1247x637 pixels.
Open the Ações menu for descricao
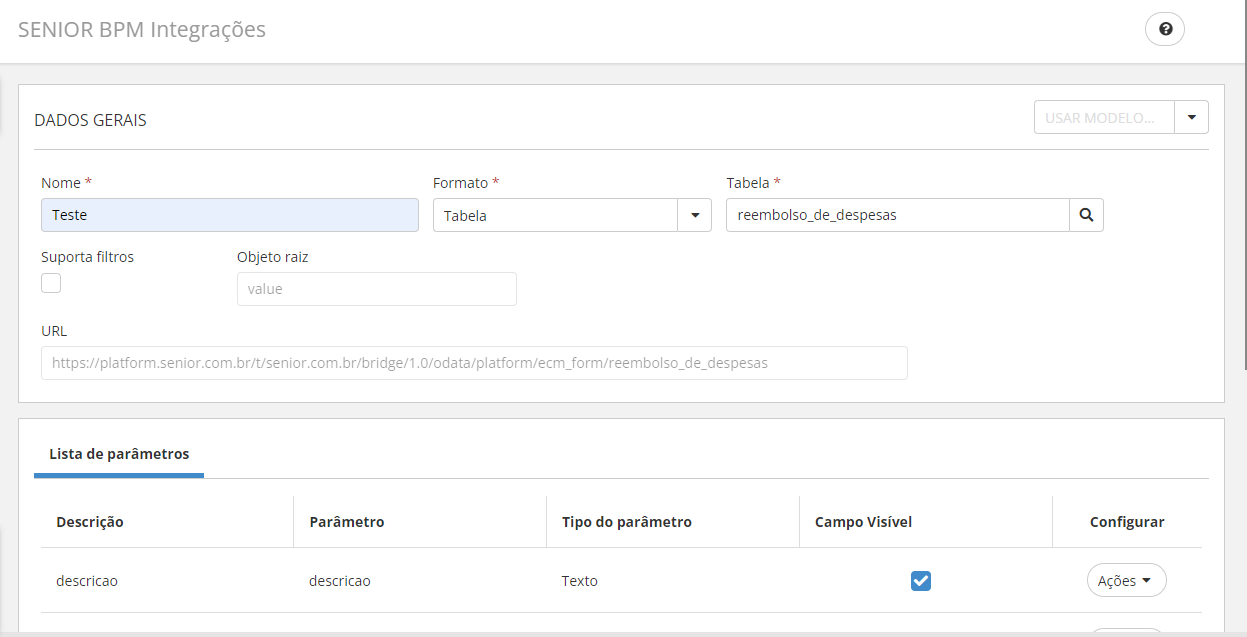(x=1126, y=581)
